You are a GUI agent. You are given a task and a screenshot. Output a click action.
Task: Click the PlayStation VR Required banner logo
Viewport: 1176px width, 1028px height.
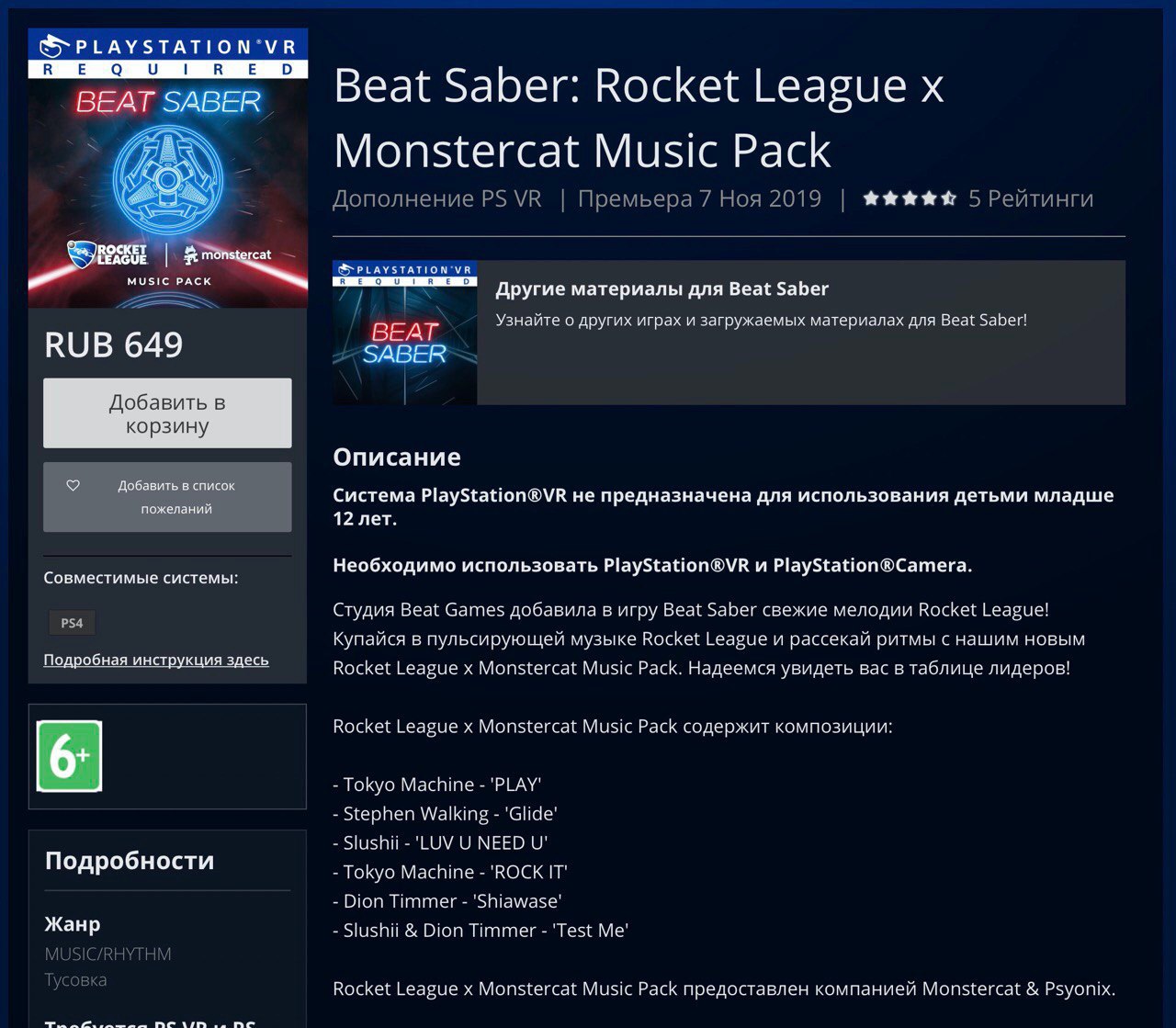click(168, 54)
